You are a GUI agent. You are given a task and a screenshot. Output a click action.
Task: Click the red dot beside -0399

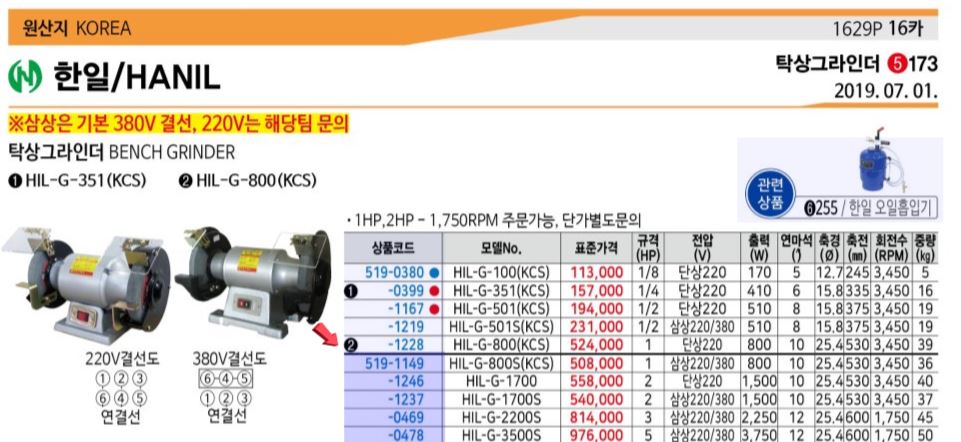[434, 291]
